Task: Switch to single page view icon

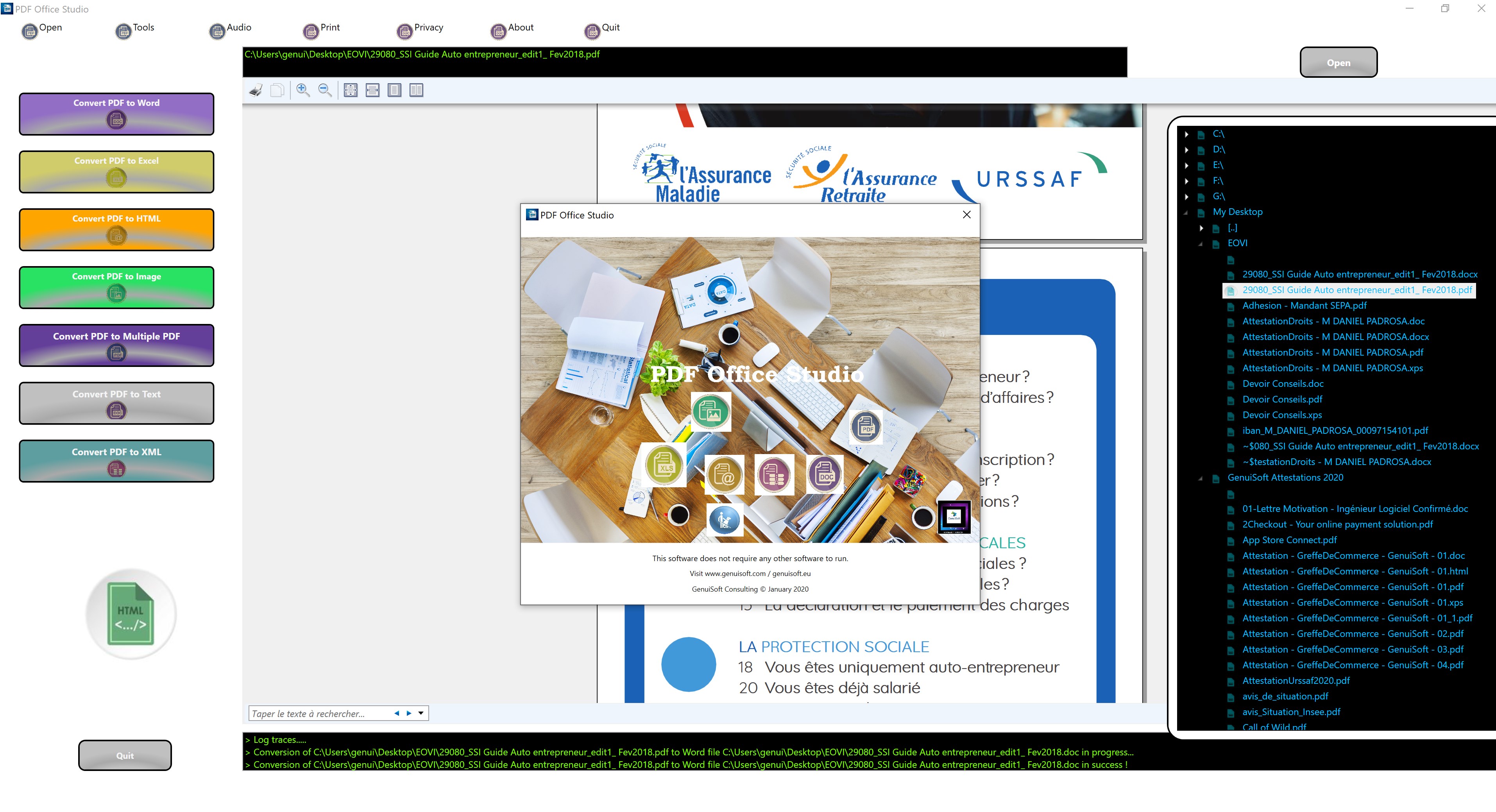Action: coord(394,90)
